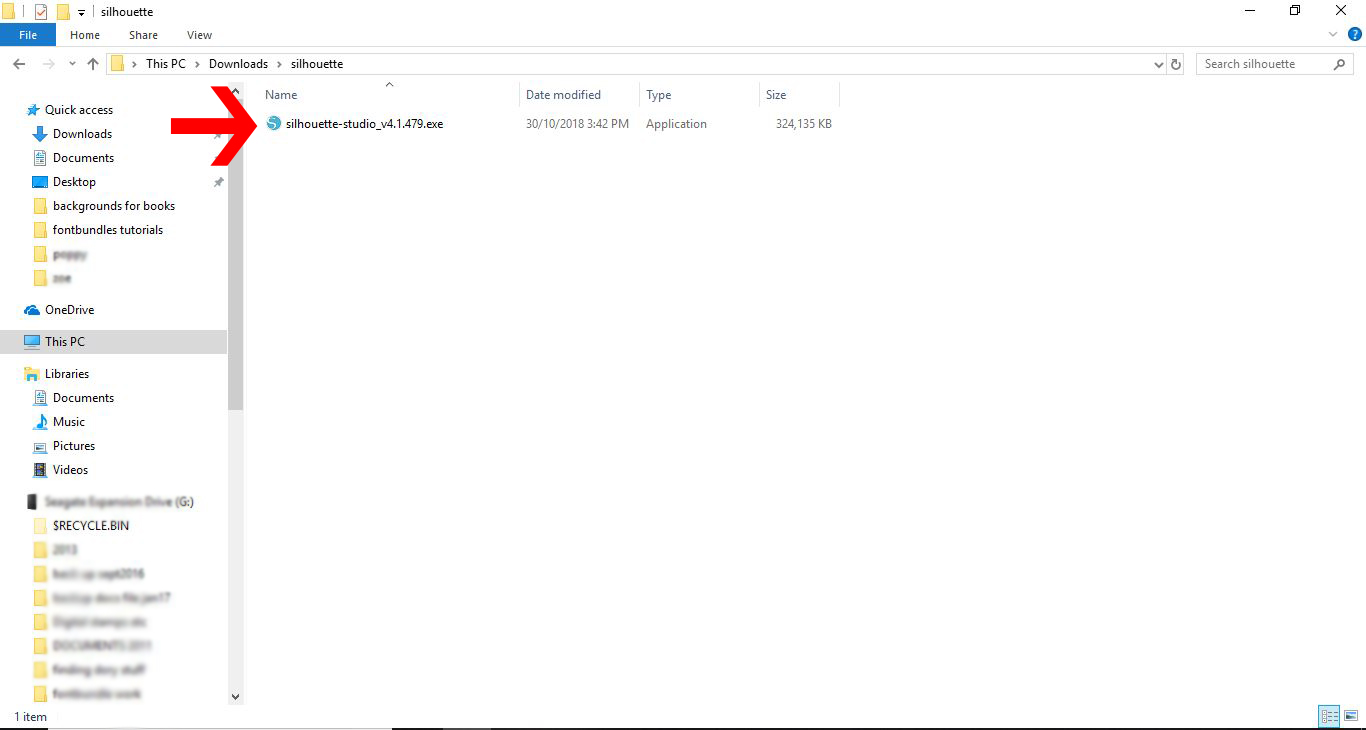
Task: Expand the chevron after Downloads in the address bar
Action: pos(279,64)
